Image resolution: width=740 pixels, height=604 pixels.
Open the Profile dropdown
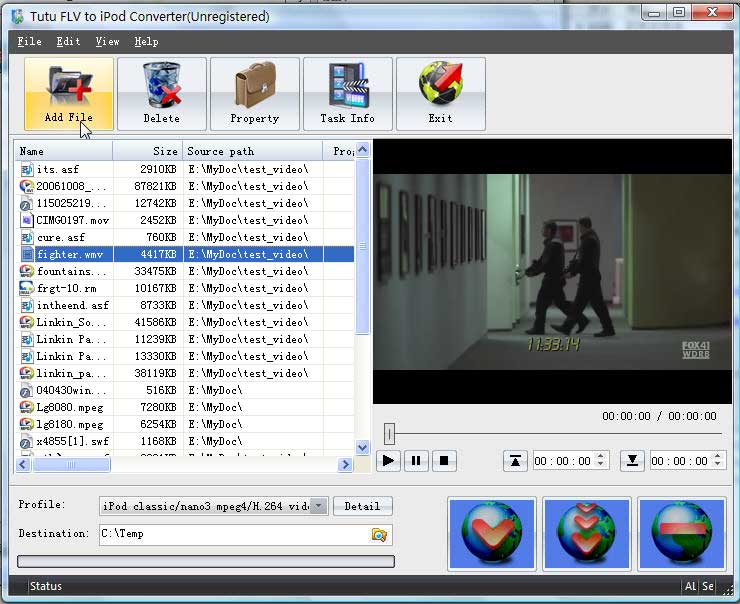320,506
